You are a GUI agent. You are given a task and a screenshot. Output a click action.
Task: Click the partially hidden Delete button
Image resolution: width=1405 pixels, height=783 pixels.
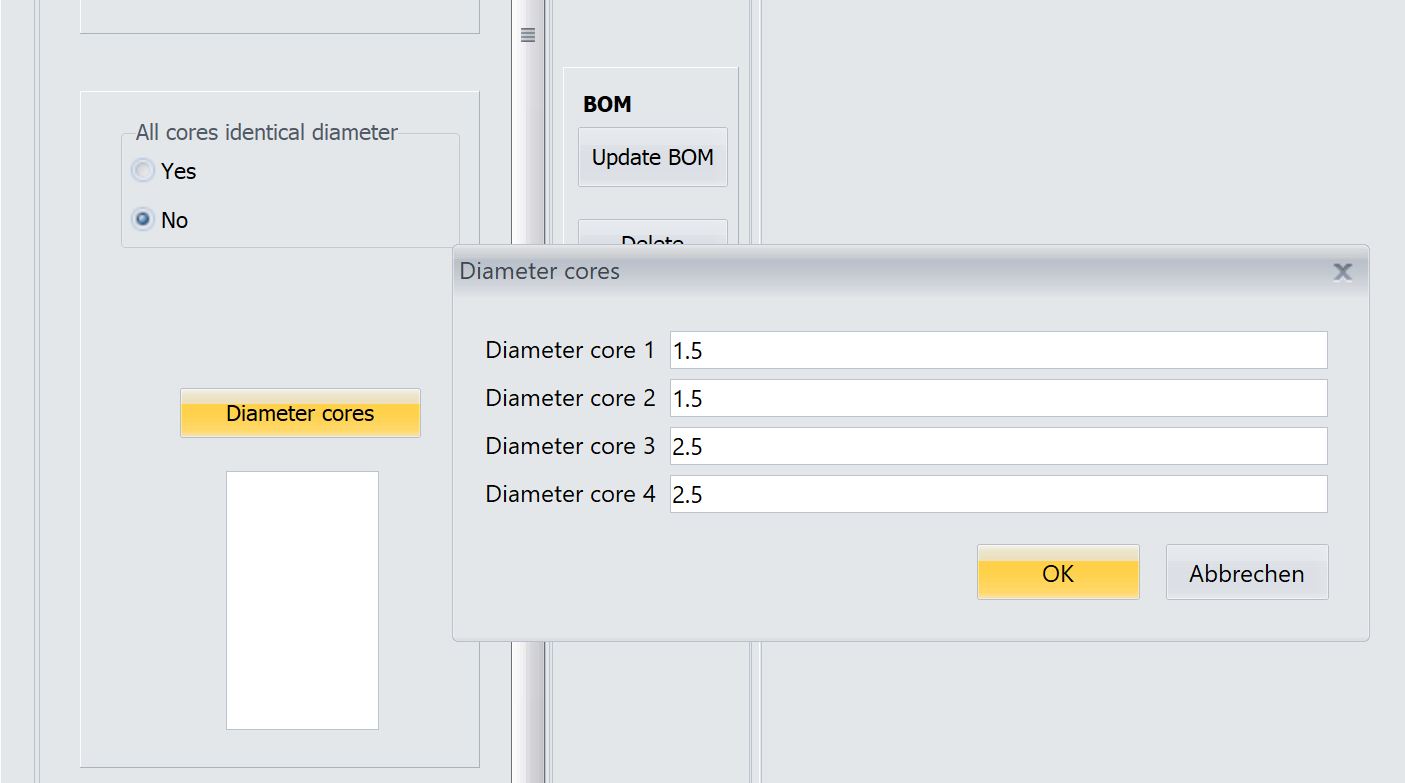652,236
